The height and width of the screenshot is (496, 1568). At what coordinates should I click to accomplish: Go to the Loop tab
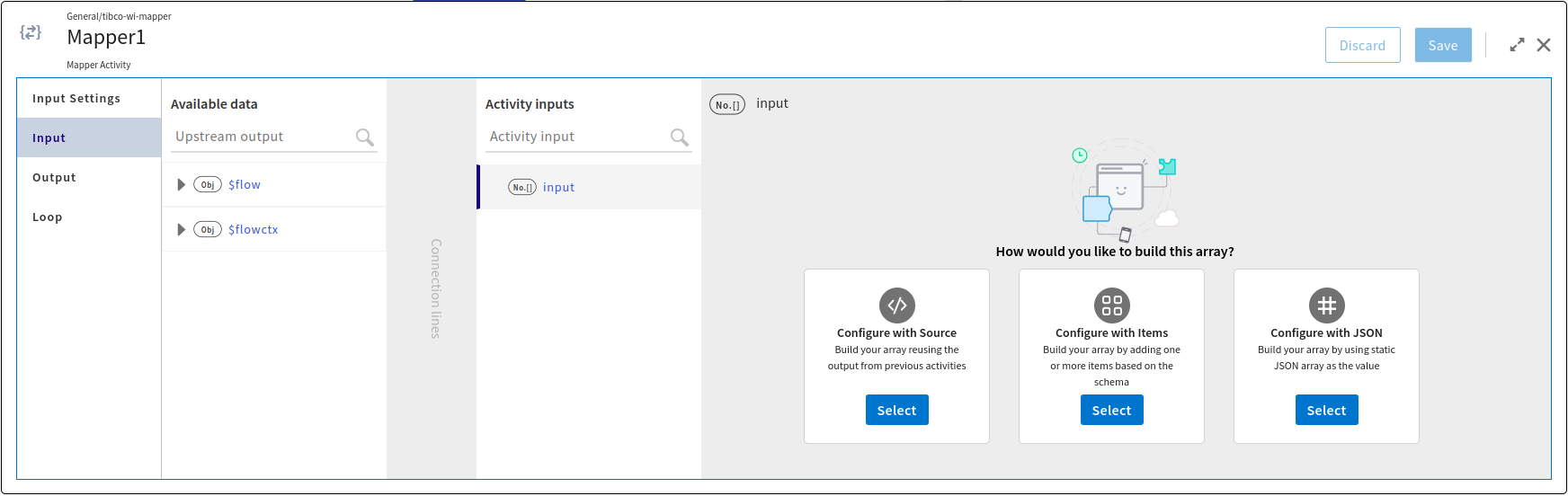(48, 217)
